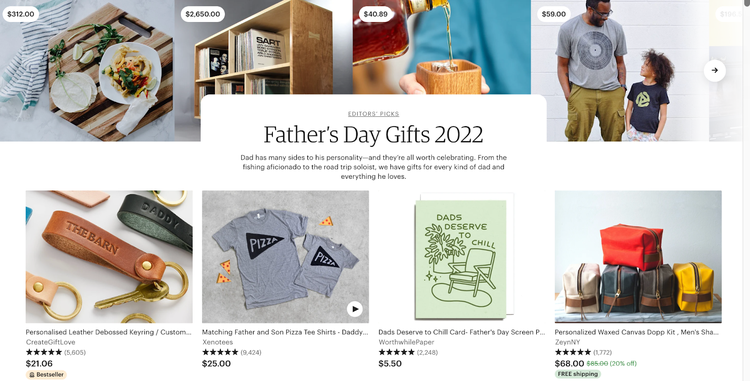Open the Personalized Waxed Canvas Dopp Kit title
Screen dimensions: 750x381
coord(637,332)
